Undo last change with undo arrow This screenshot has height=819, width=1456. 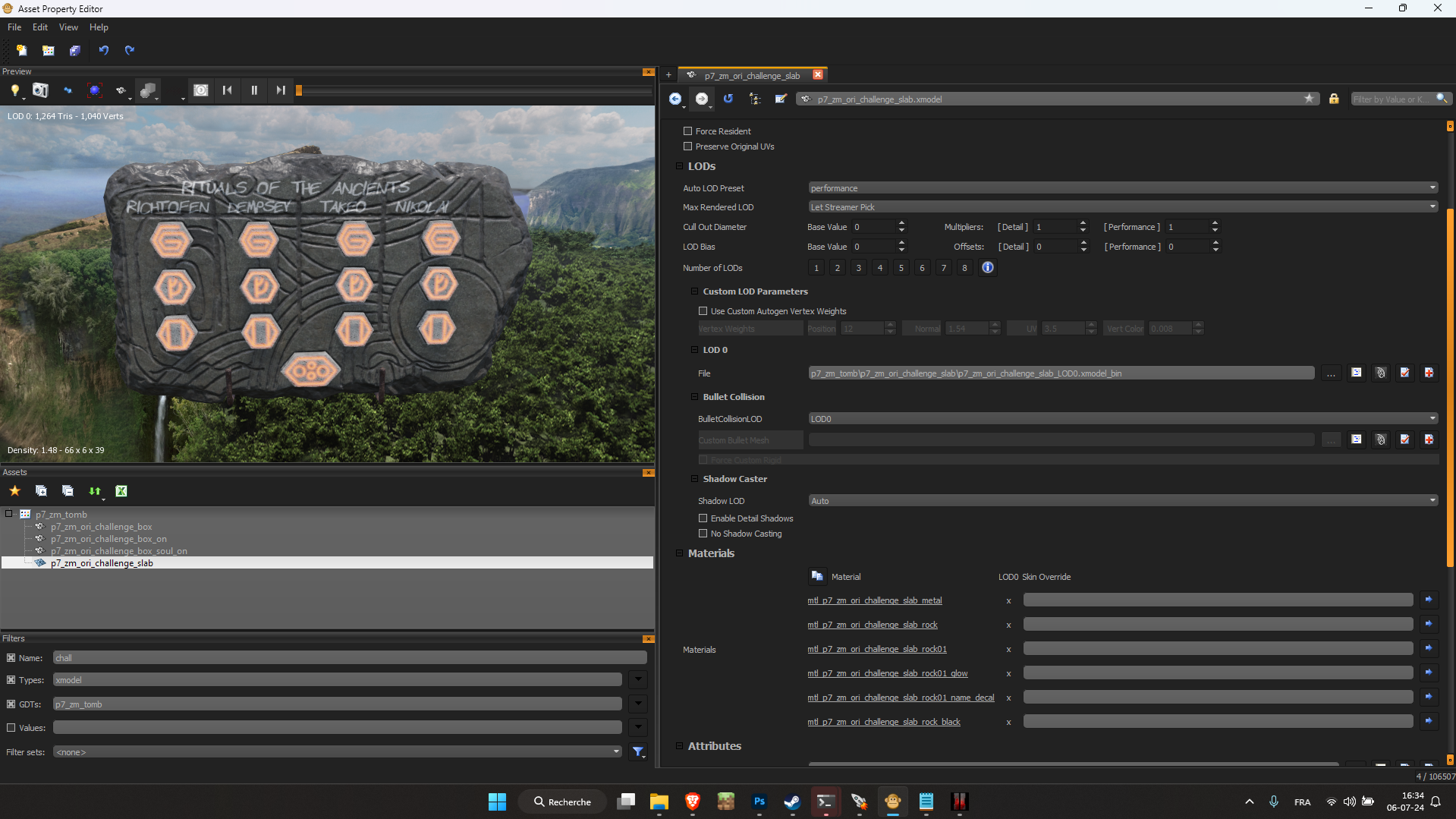click(x=104, y=50)
